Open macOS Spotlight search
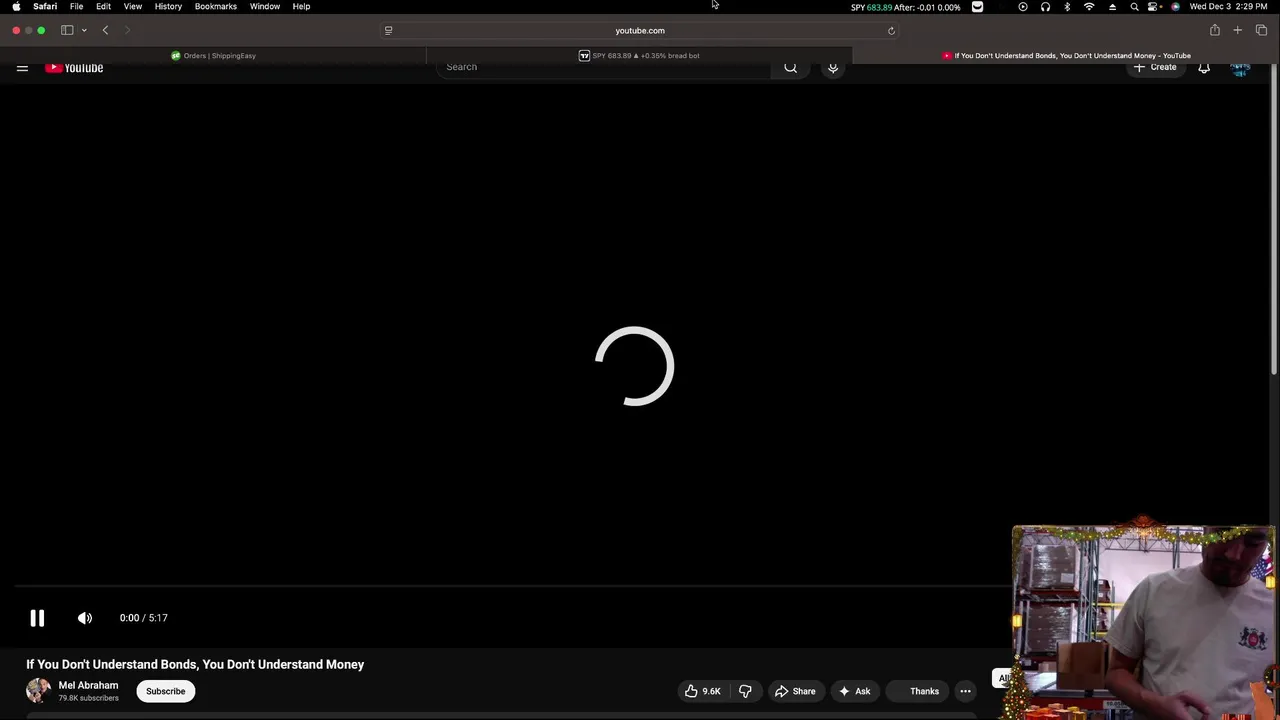1280x720 pixels. (1134, 7)
